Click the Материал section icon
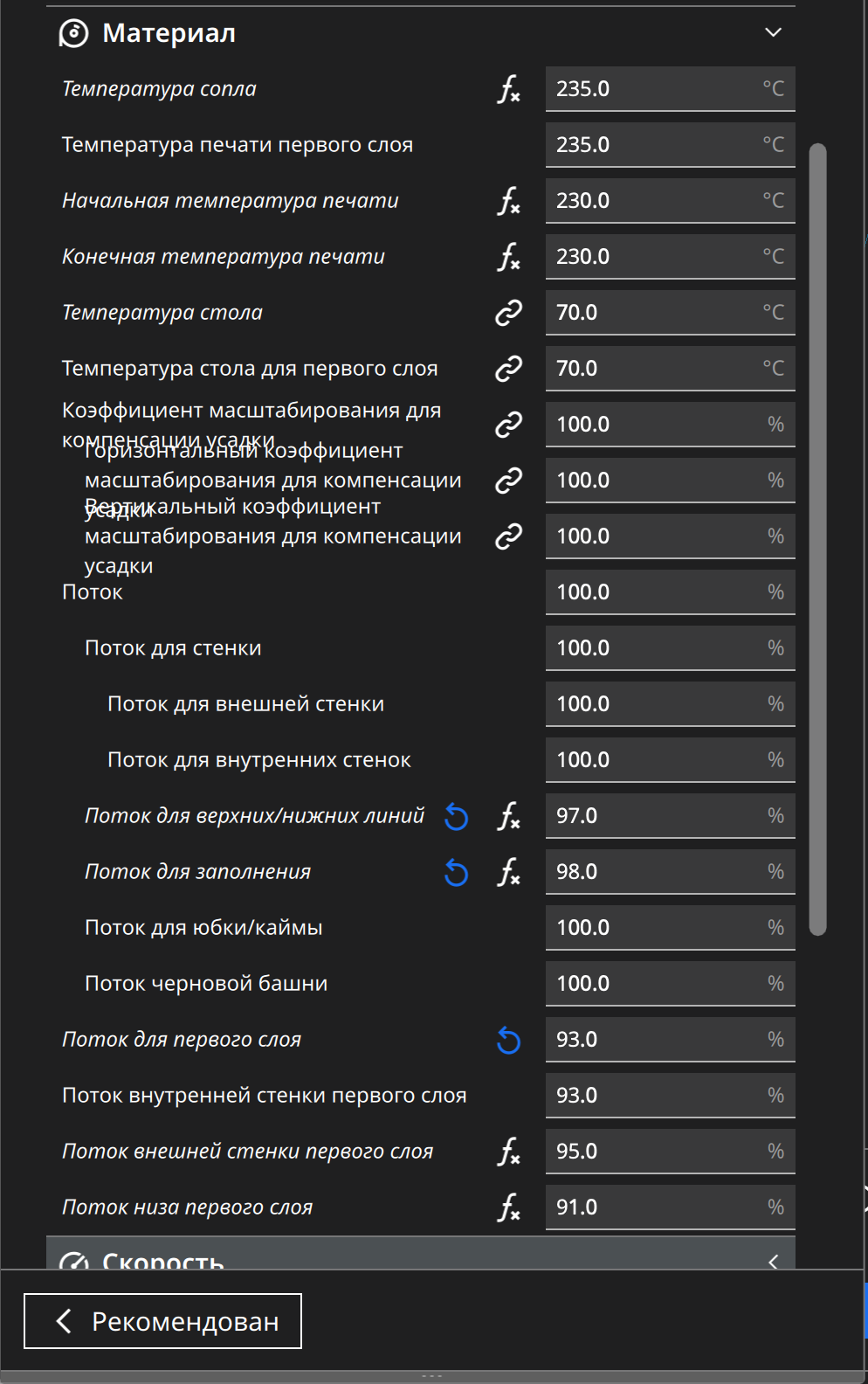 73,33
